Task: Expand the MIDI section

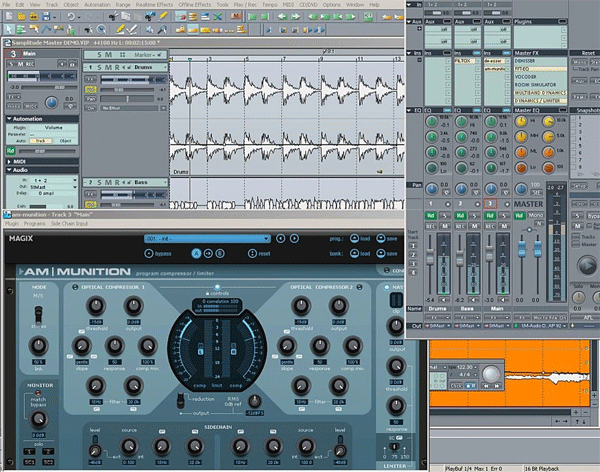Action: pyautogui.click(x=9, y=162)
